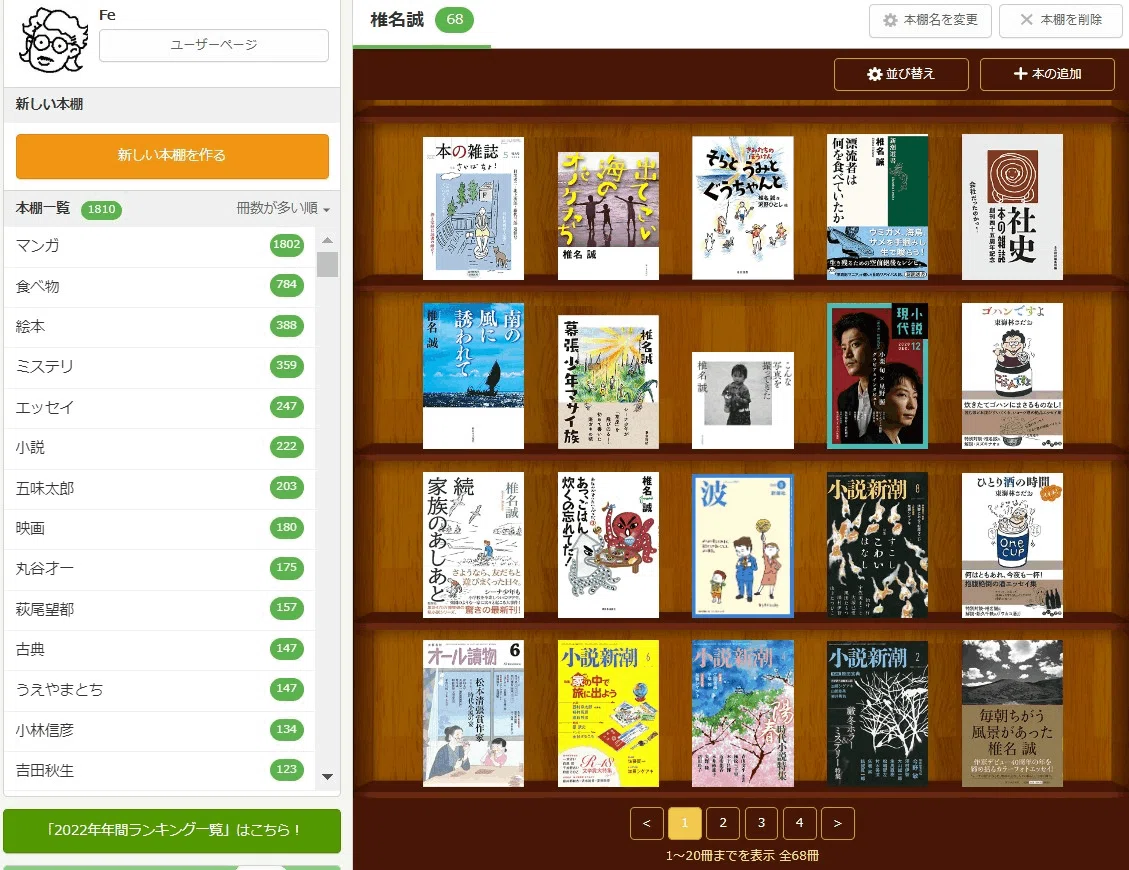The width and height of the screenshot is (1129, 870).
Task: Select the 小説 bookshelf
Action: point(159,448)
